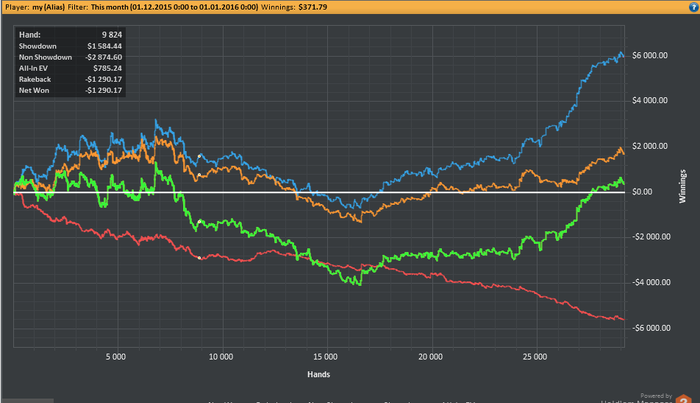
Task: Click the $6 000.00 y-axis label
Action: coord(650,56)
